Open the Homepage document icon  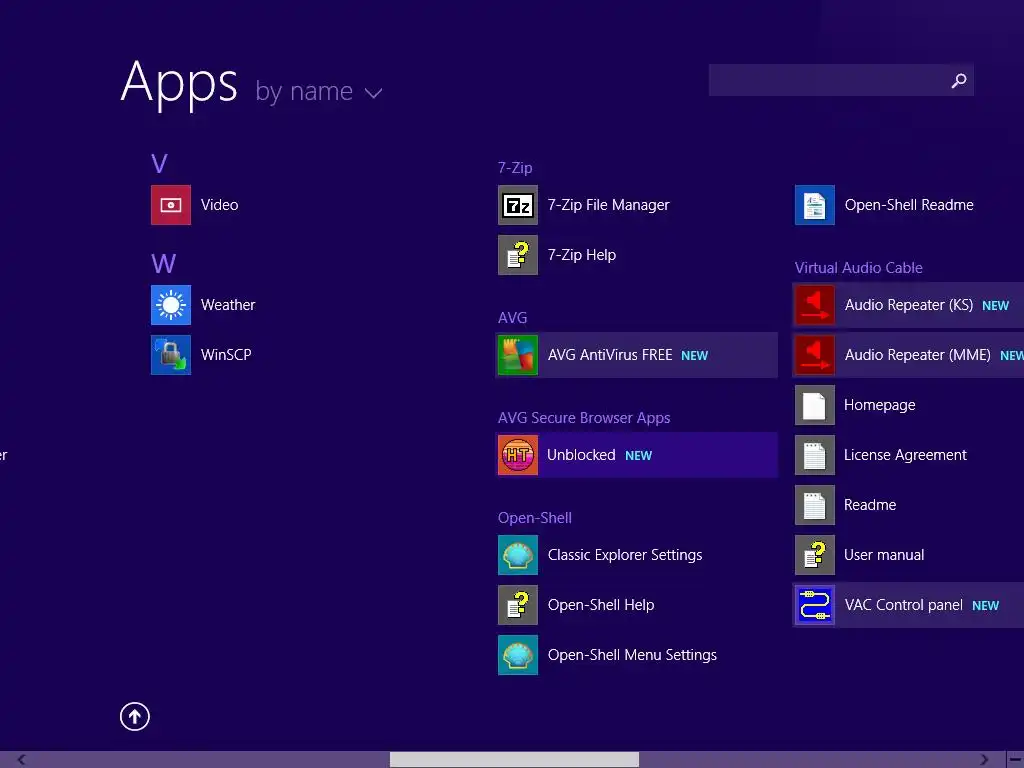pos(814,405)
